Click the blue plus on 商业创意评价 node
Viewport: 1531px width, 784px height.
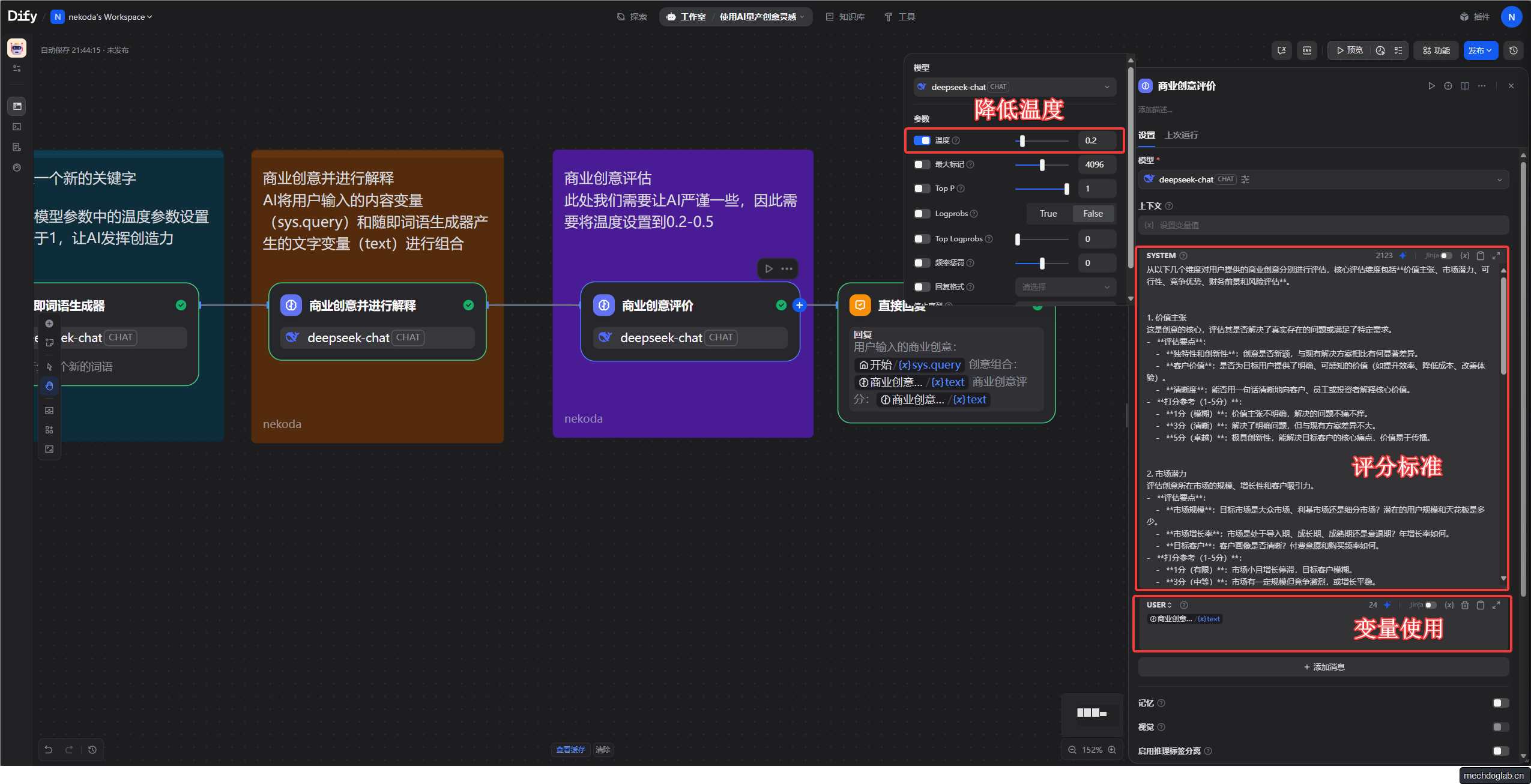[x=799, y=306]
